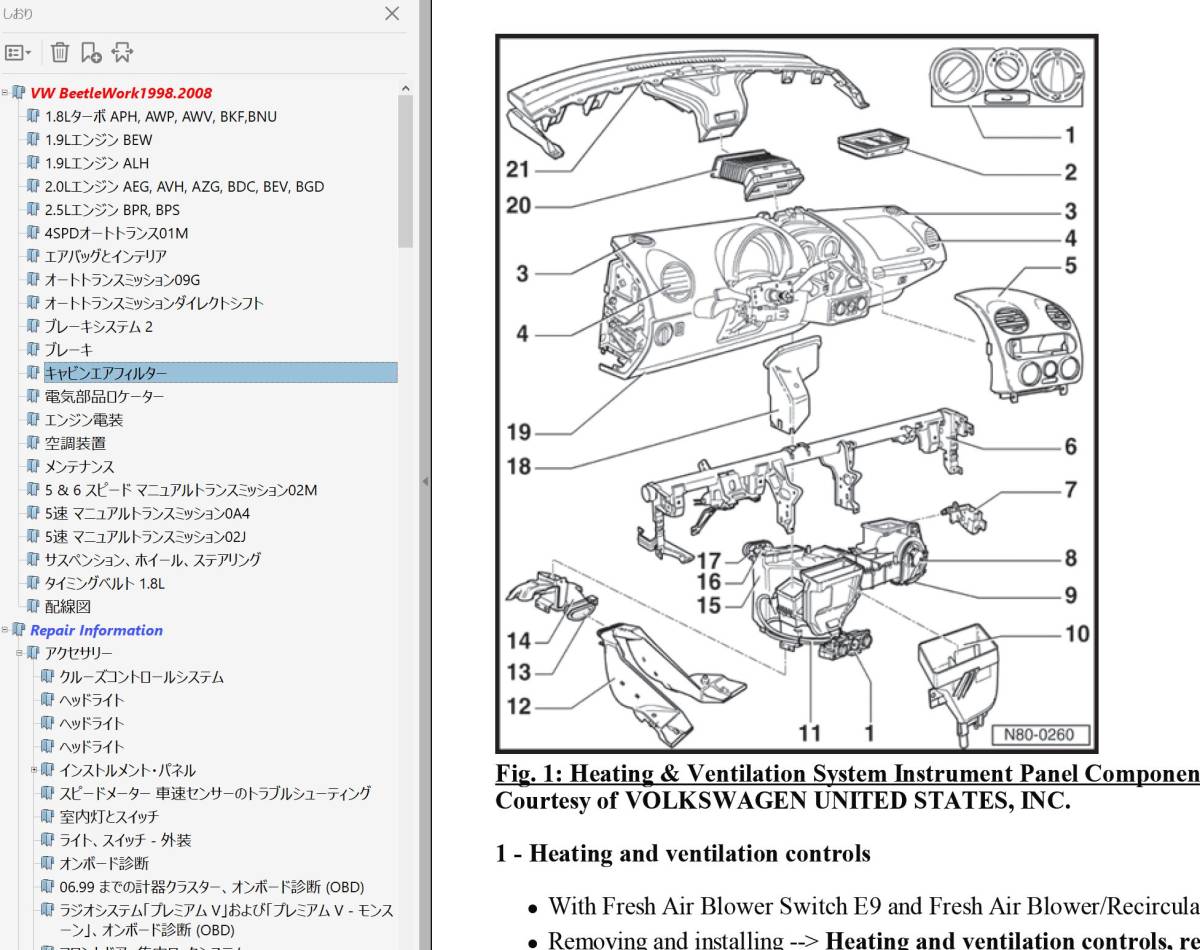Open the ブレーキ bookmark
The height and width of the screenshot is (950, 1200).
tap(69, 350)
